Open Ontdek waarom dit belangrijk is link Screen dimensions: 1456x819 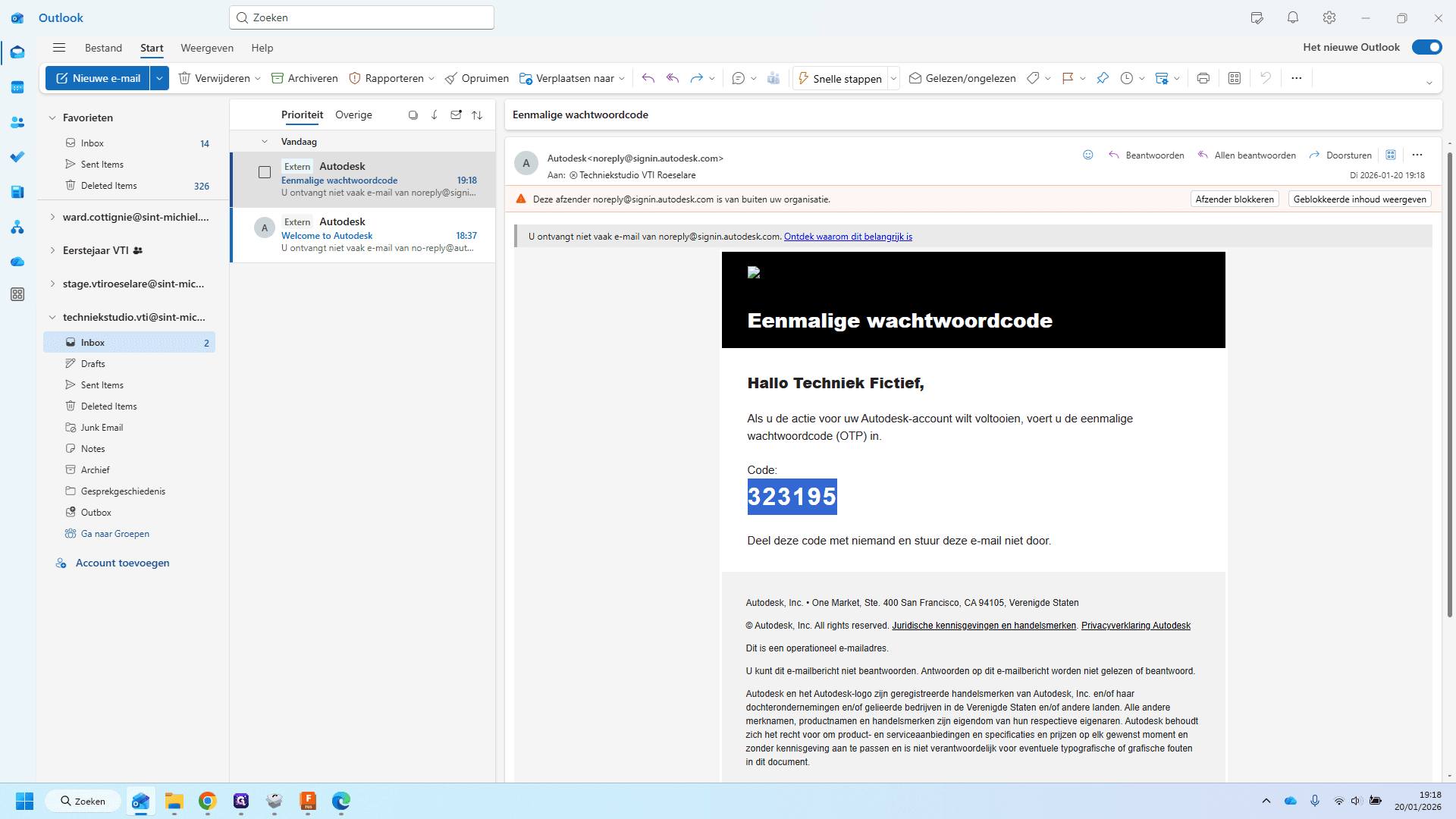pyautogui.click(x=848, y=237)
